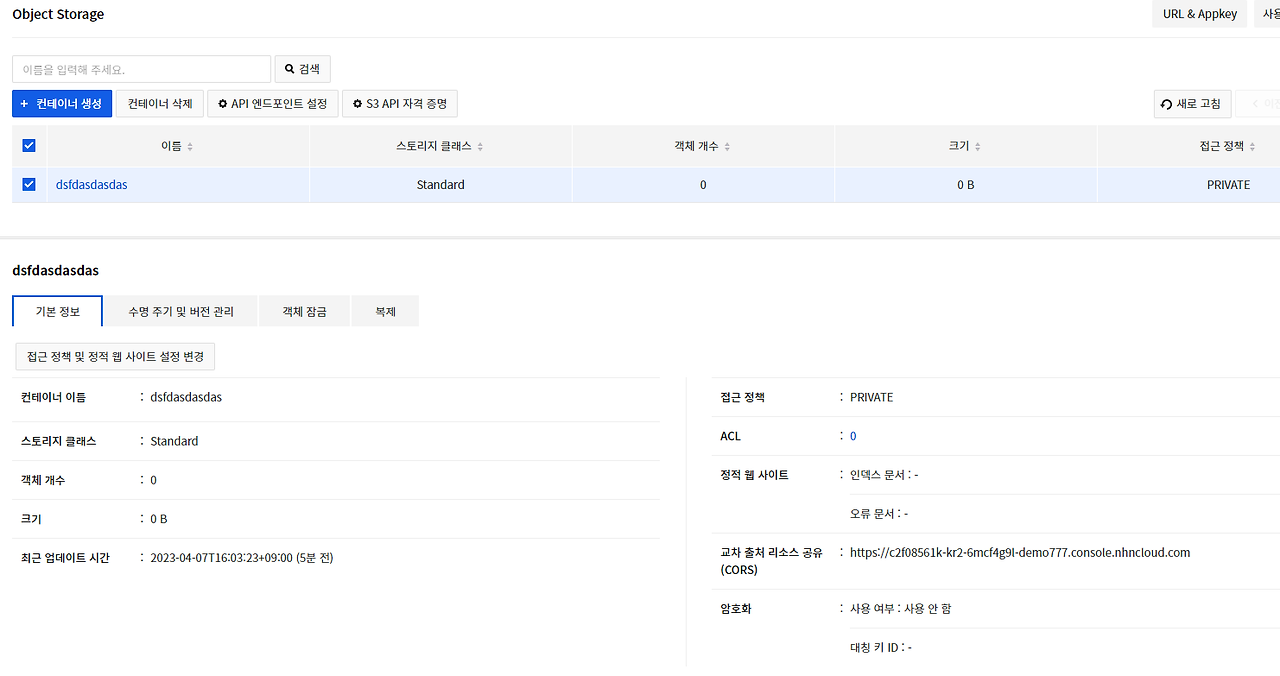Click the 검색 search button

tap(303, 69)
